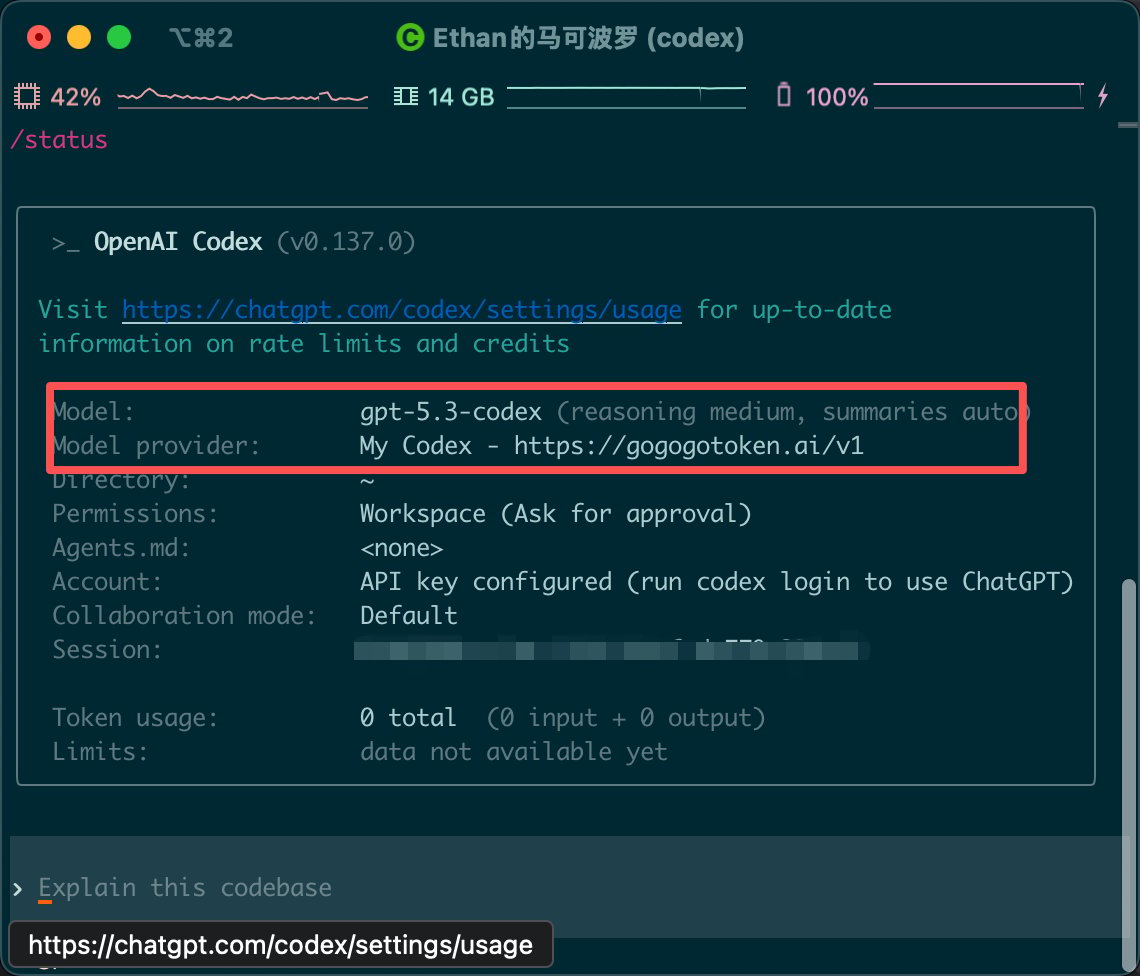Click the URL tooltip at bottom left
Screen dimensions: 1140x976
[281, 945]
